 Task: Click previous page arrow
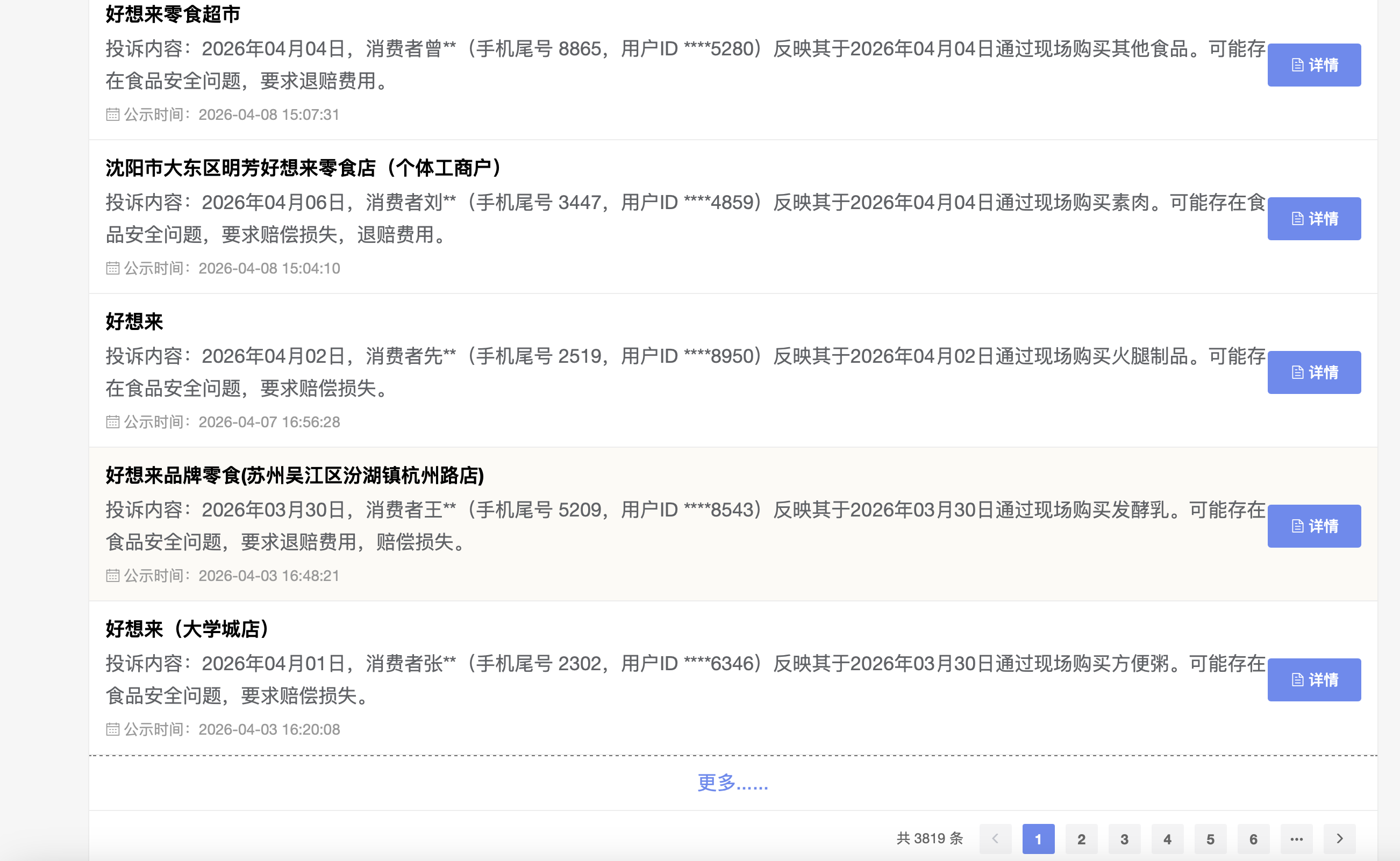point(995,839)
